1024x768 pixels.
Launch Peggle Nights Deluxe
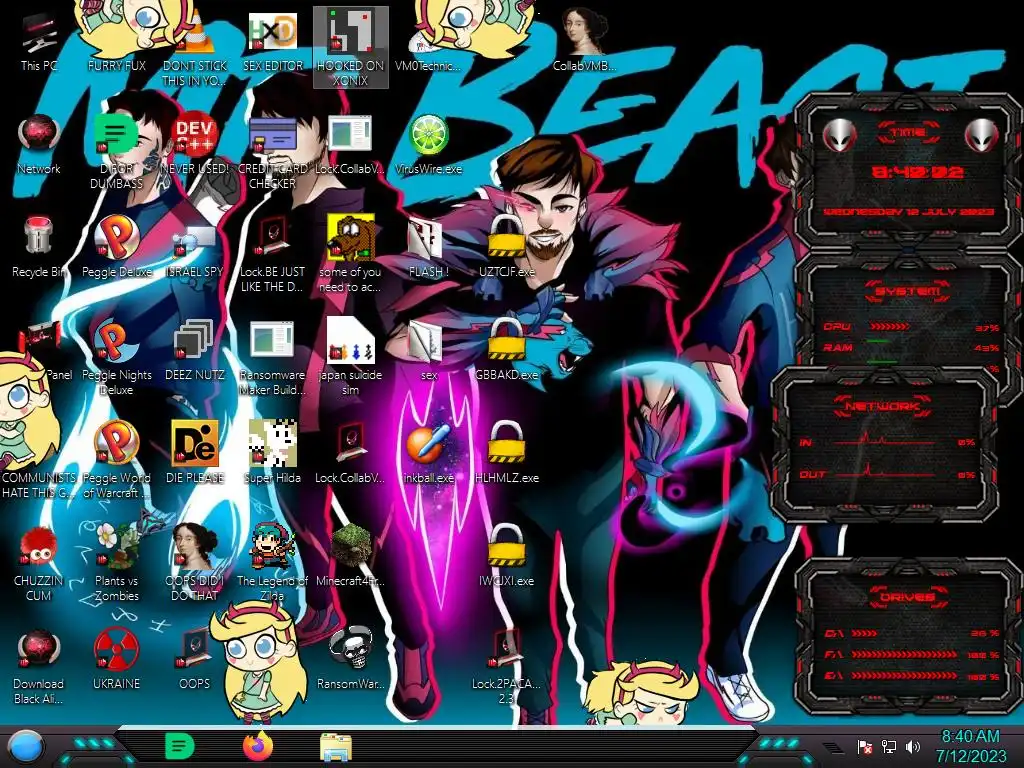[116, 359]
